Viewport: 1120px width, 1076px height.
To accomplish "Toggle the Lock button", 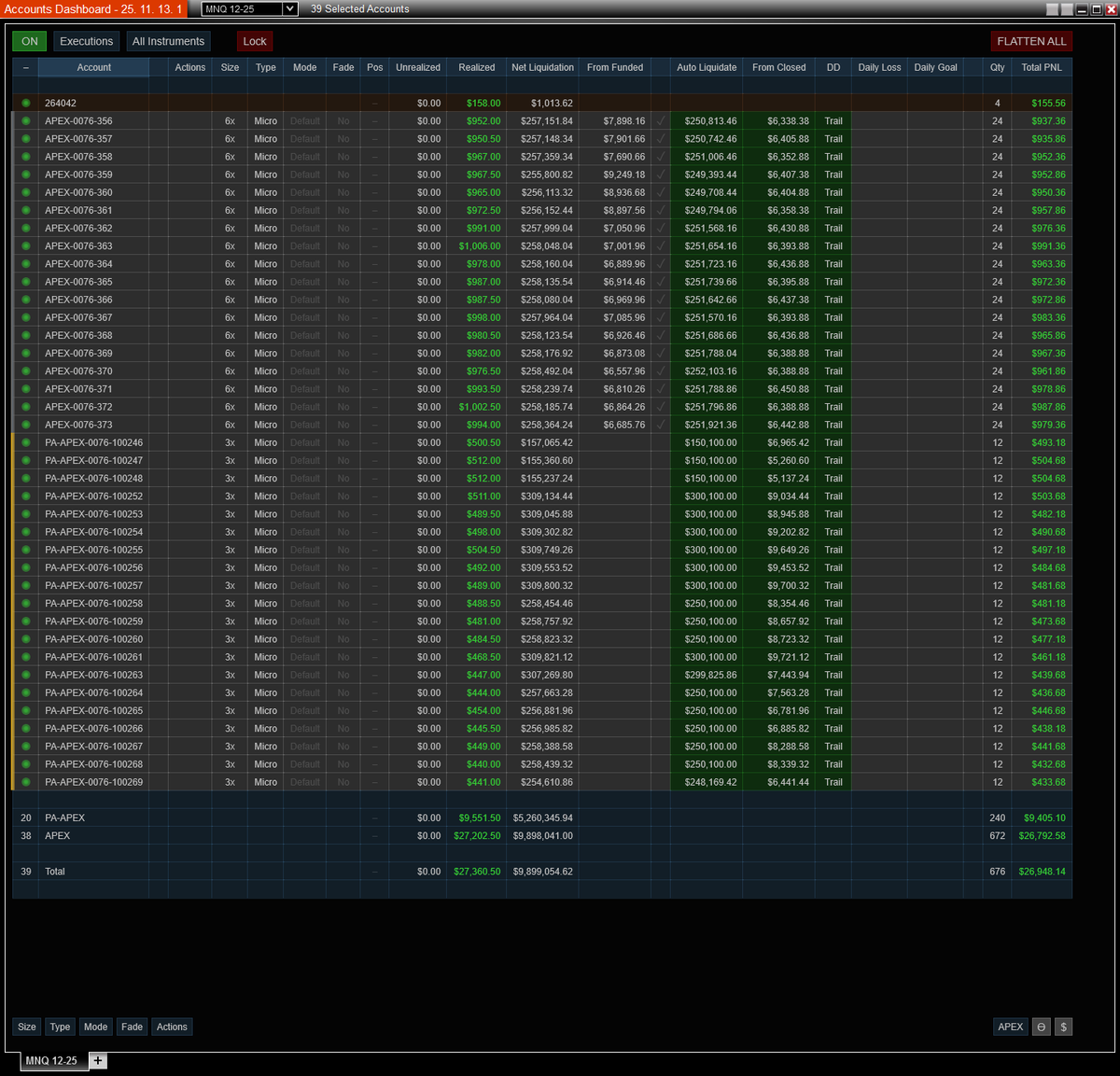I will [255, 41].
